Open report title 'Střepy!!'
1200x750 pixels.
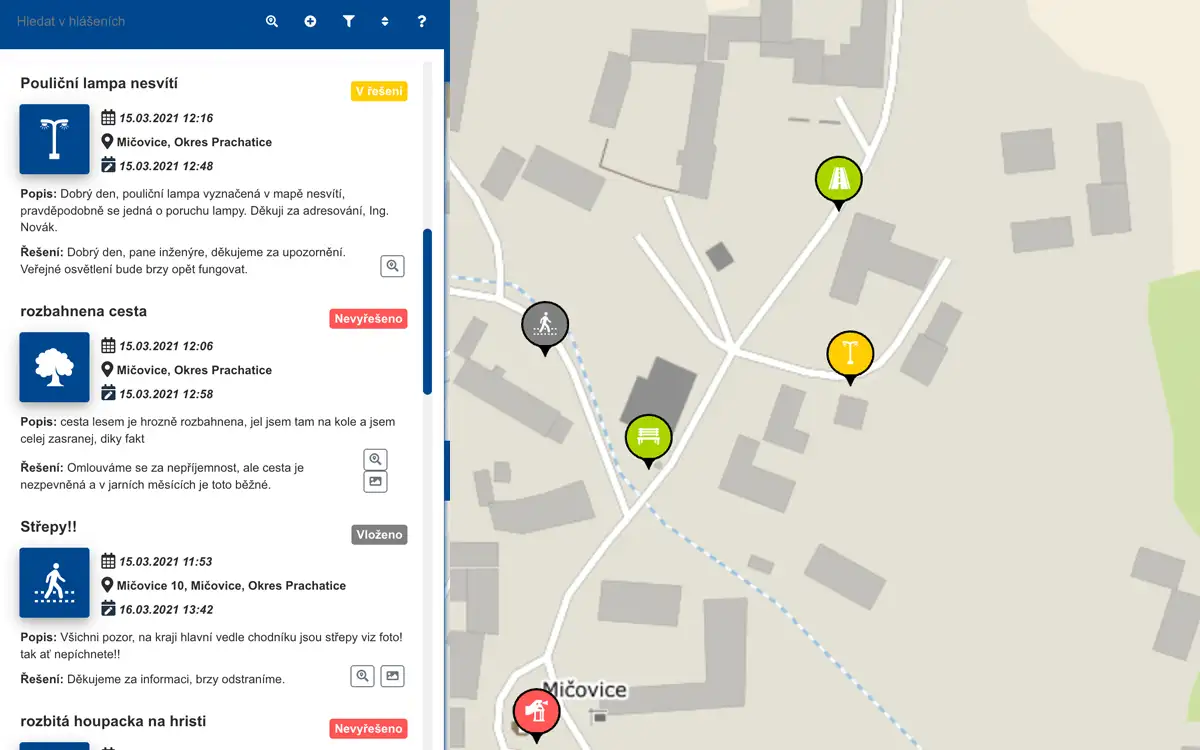coord(49,526)
